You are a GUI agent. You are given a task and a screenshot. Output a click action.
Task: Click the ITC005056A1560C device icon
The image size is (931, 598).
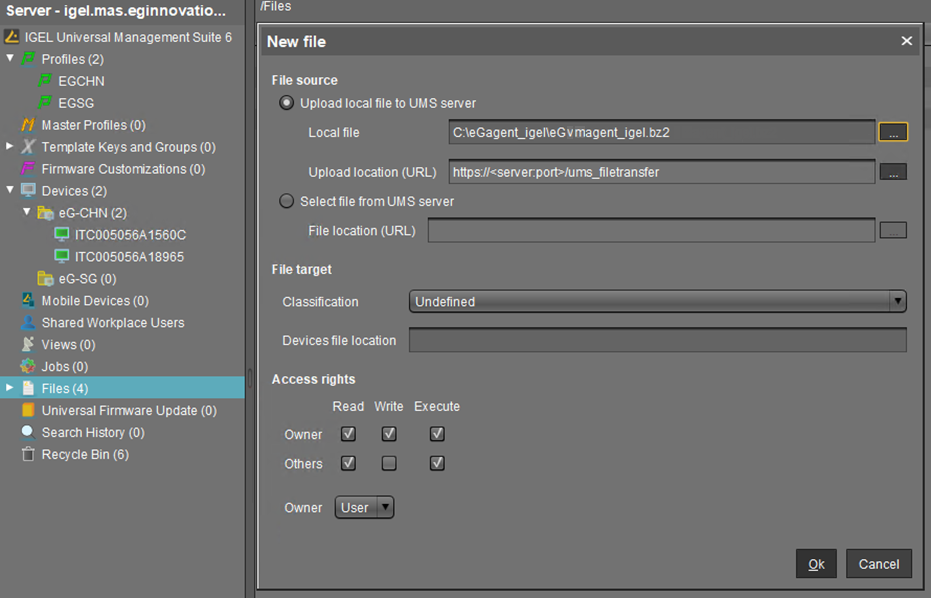tap(62, 235)
